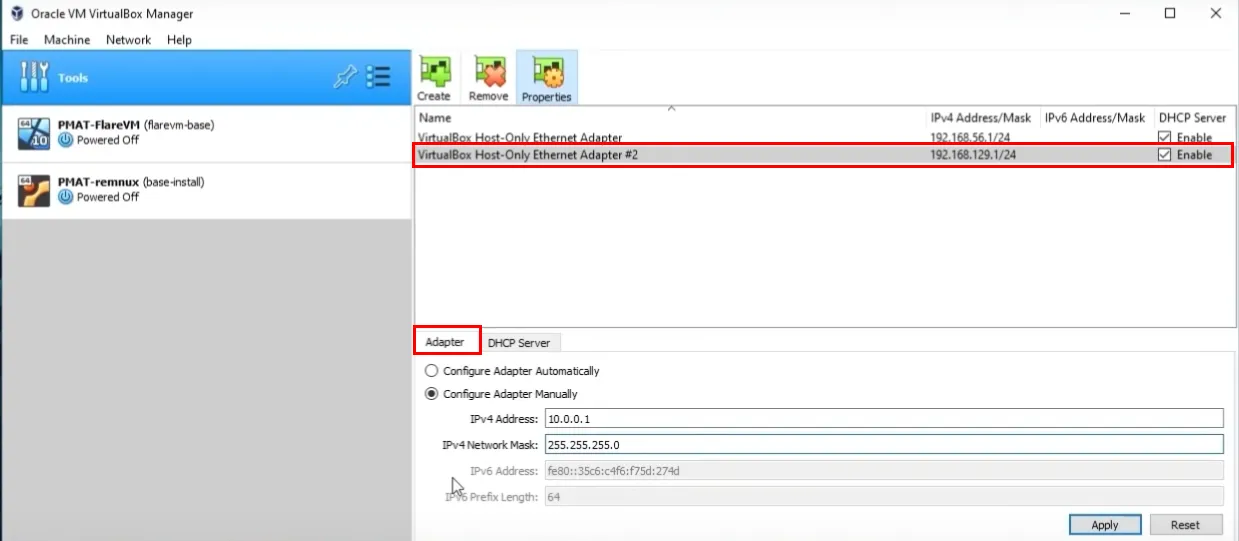Click the Reset button

coord(1185,525)
